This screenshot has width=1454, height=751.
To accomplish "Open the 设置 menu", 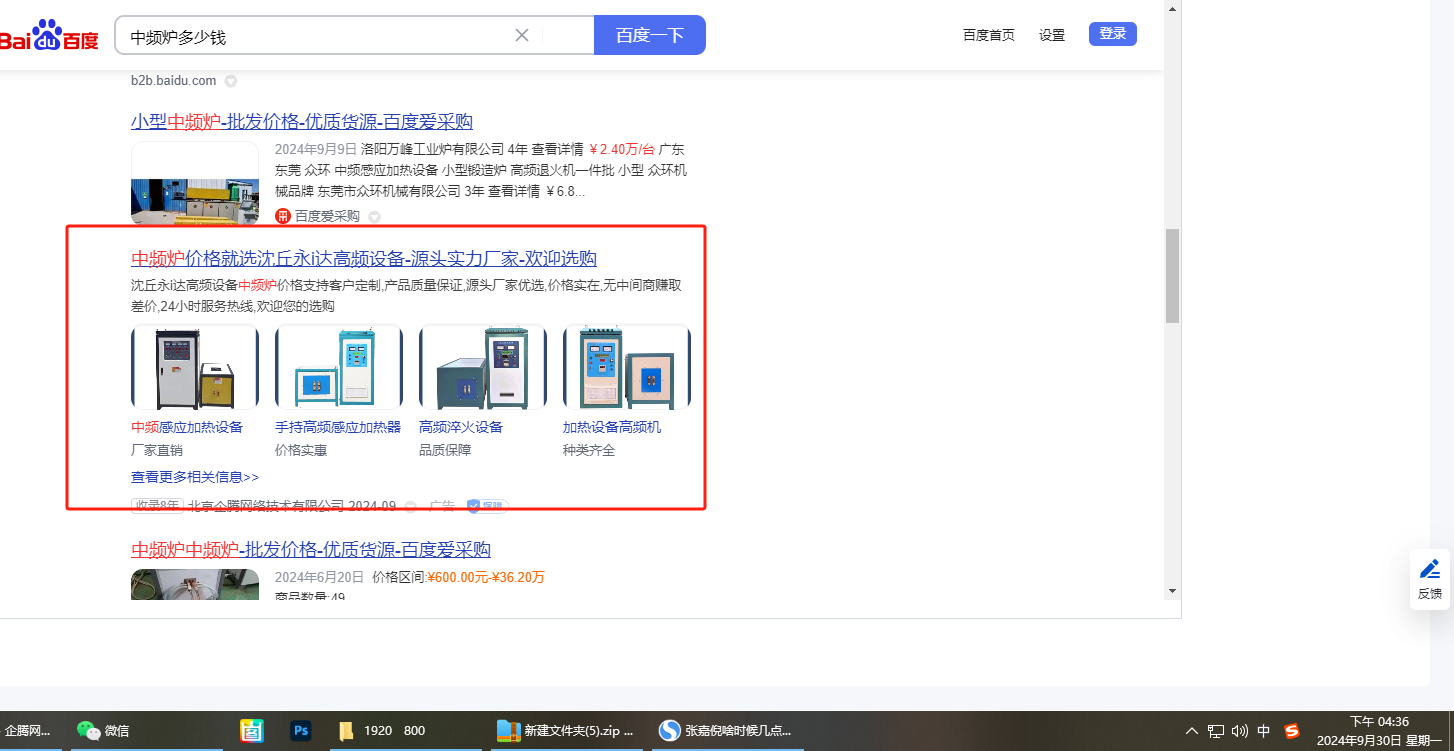I will click(x=1052, y=35).
